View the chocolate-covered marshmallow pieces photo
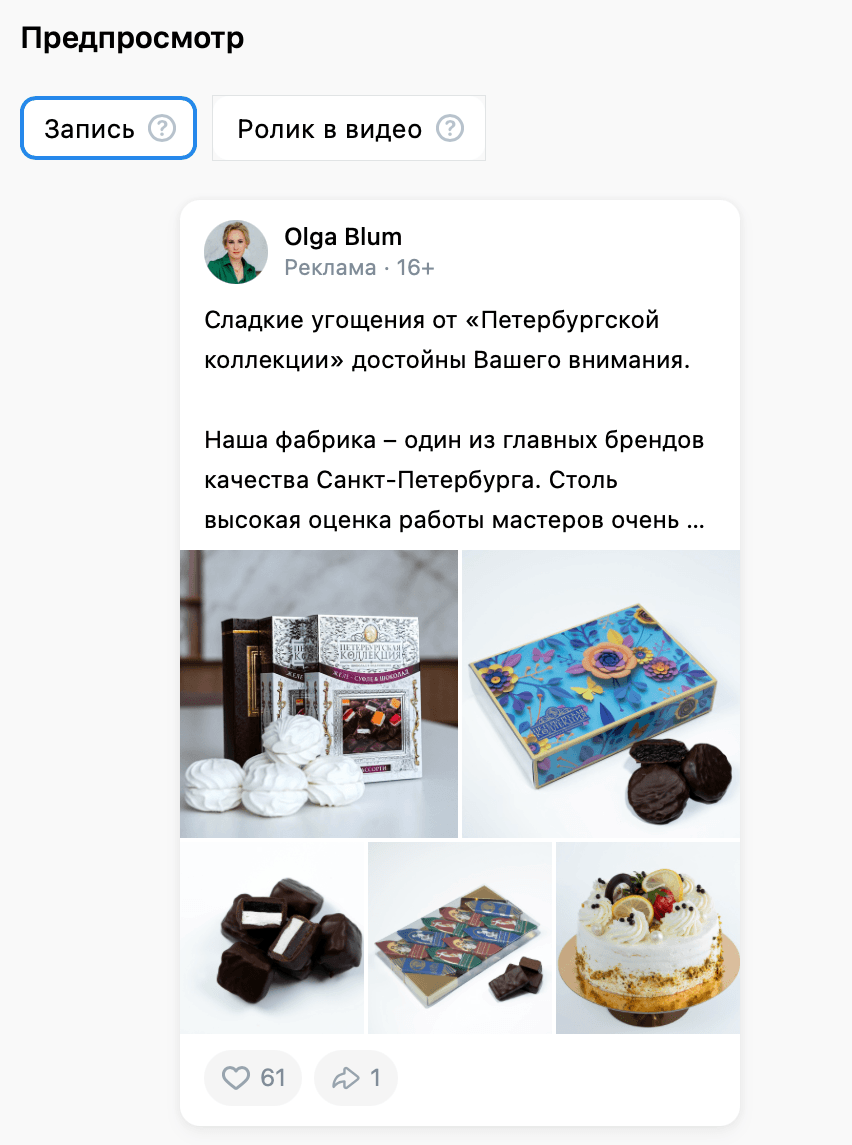 (x=272, y=938)
